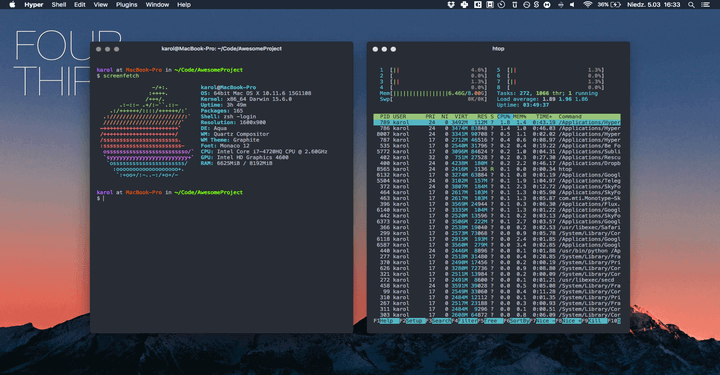Open the Wi-Fi status menu
This screenshot has width=720, height=375.
point(587,5)
